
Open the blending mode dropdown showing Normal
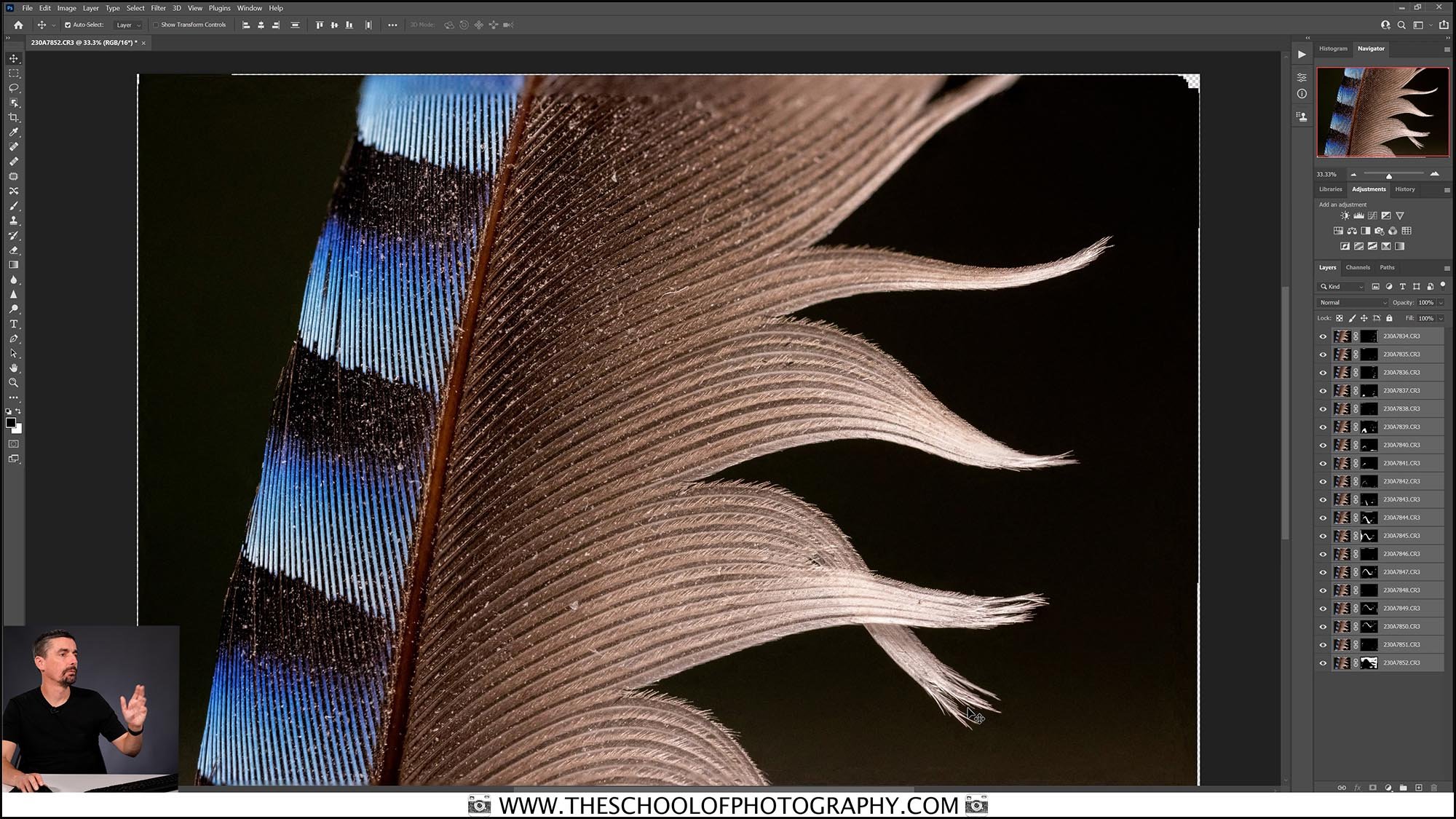tap(1350, 302)
